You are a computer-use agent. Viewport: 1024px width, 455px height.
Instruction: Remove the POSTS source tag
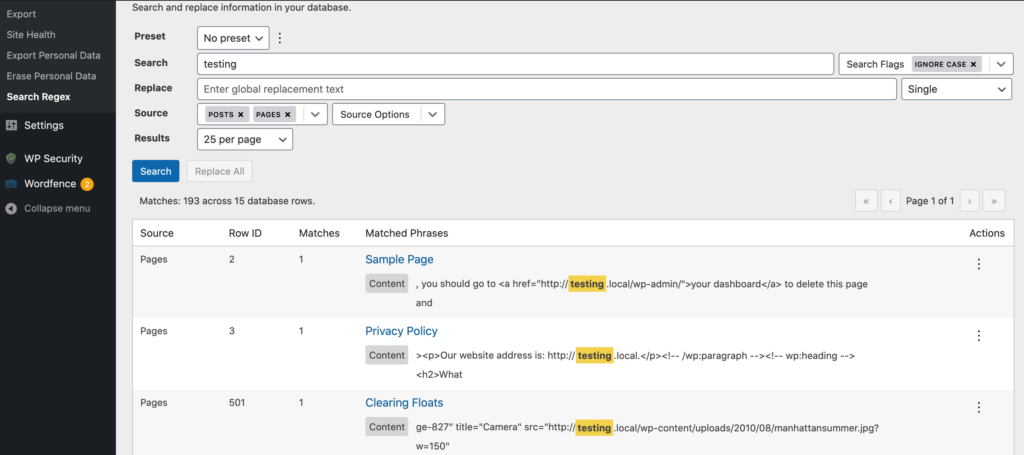pyautogui.click(x=241, y=115)
